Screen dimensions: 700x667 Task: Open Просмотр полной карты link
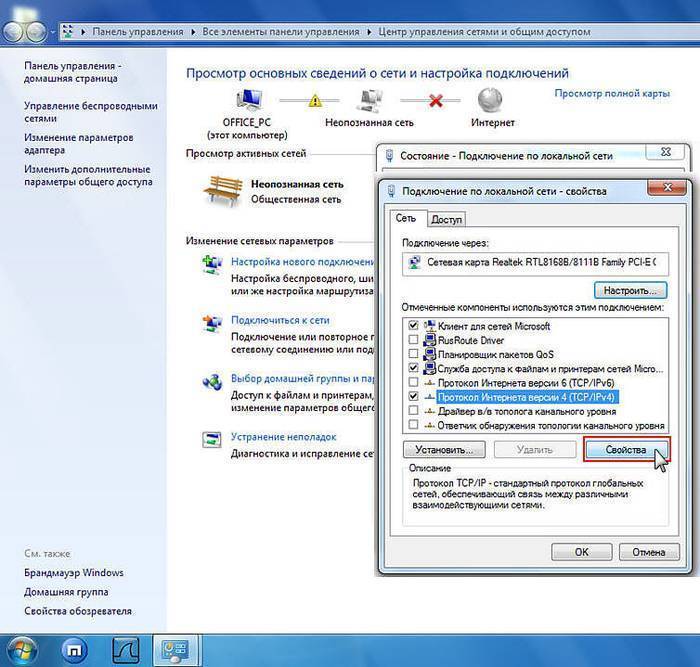(612, 94)
